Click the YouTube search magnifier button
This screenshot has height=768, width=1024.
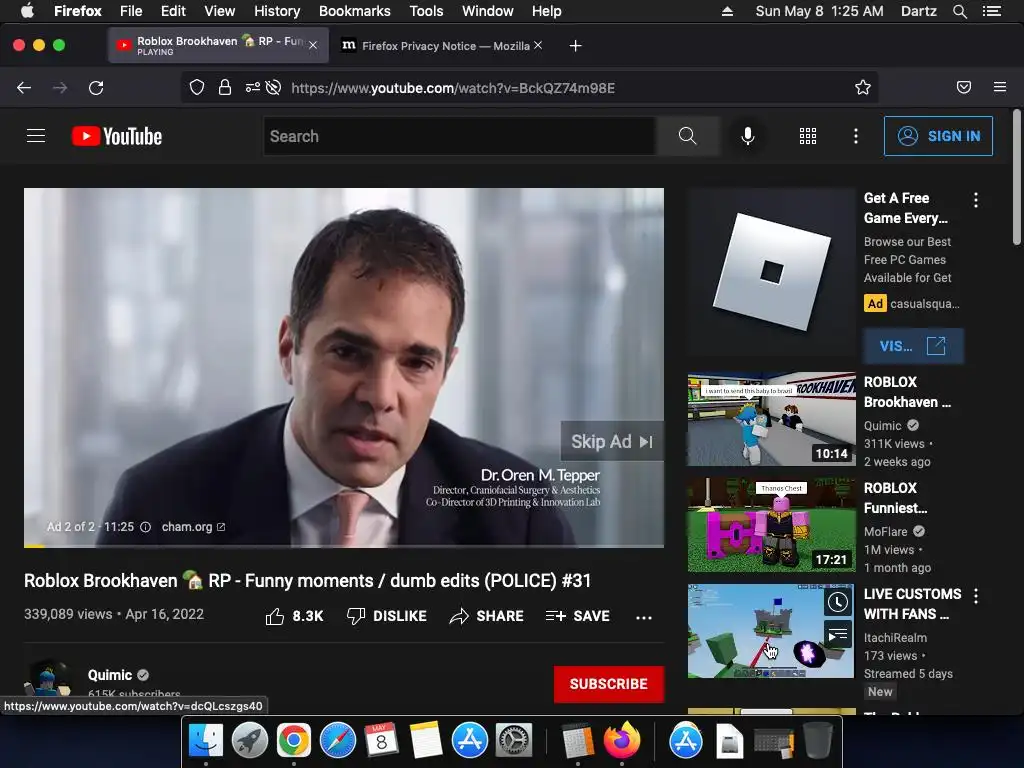(687, 136)
